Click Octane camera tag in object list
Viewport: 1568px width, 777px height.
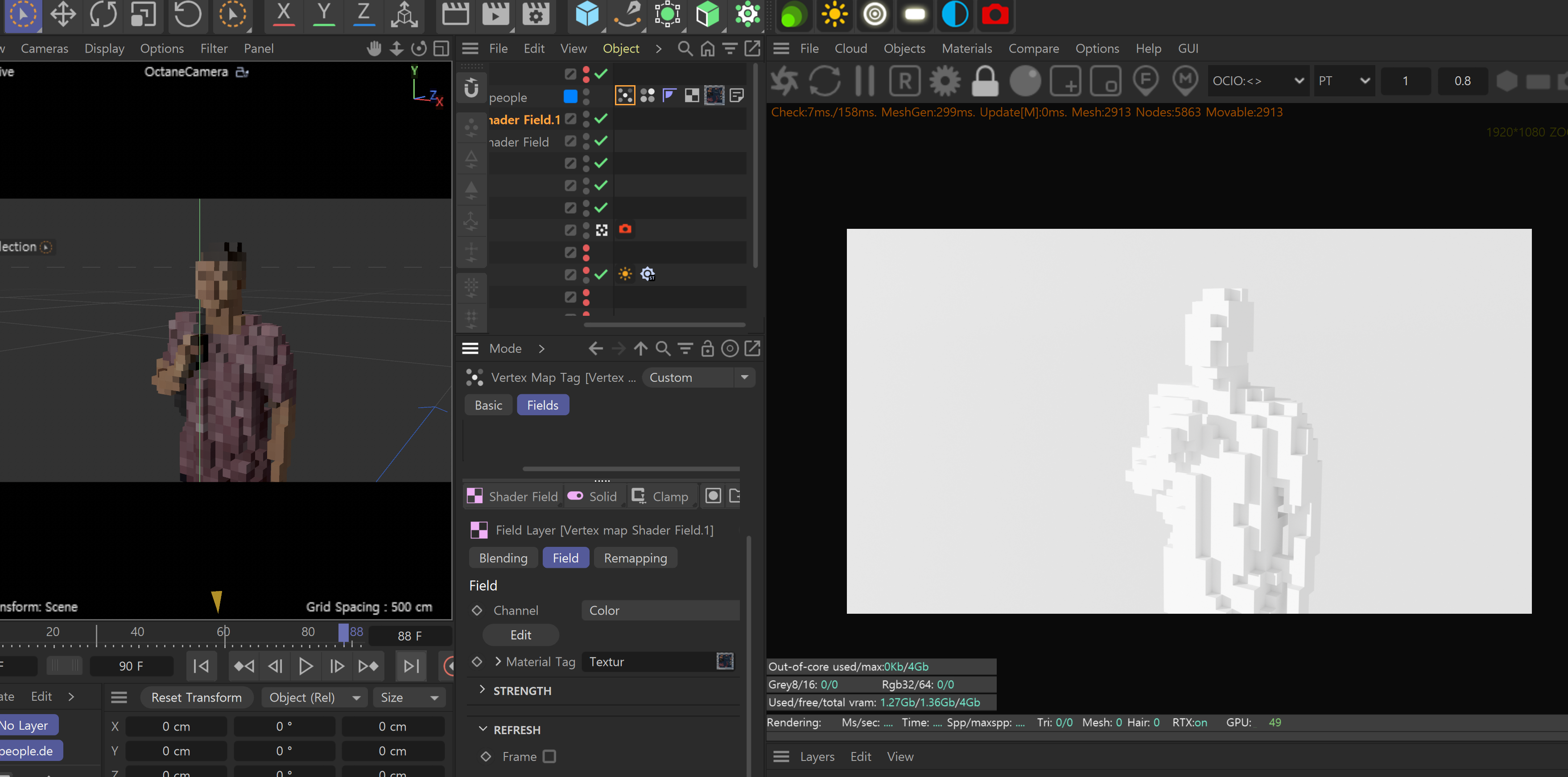[625, 229]
